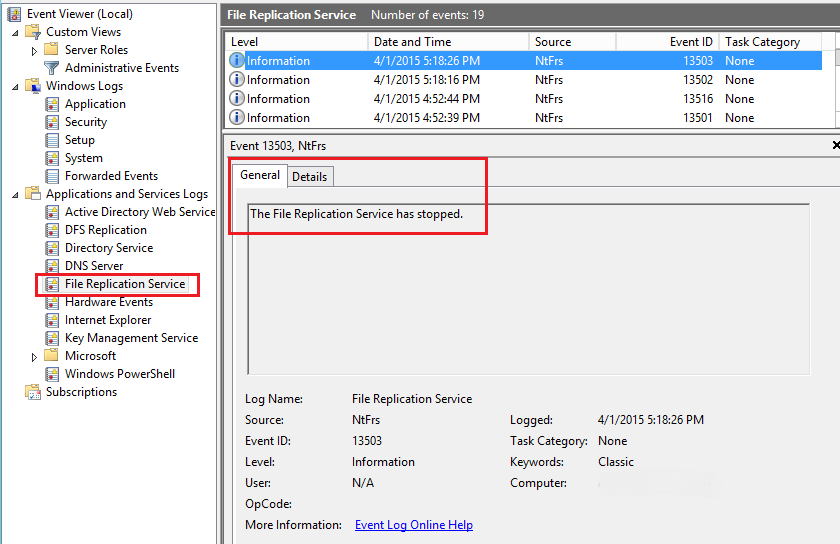Click the Keywords value Classic
840x544 pixels.
coord(616,462)
